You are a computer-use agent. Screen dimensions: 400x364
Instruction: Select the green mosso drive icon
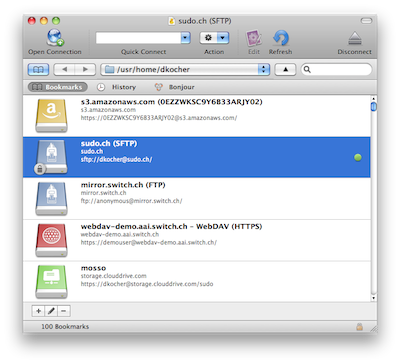(x=51, y=282)
